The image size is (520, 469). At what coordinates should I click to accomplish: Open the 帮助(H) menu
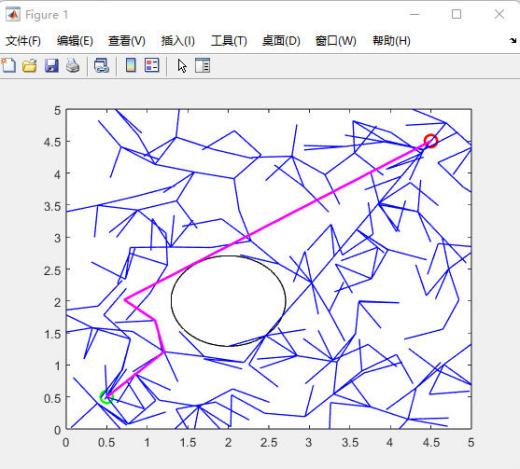391,41
